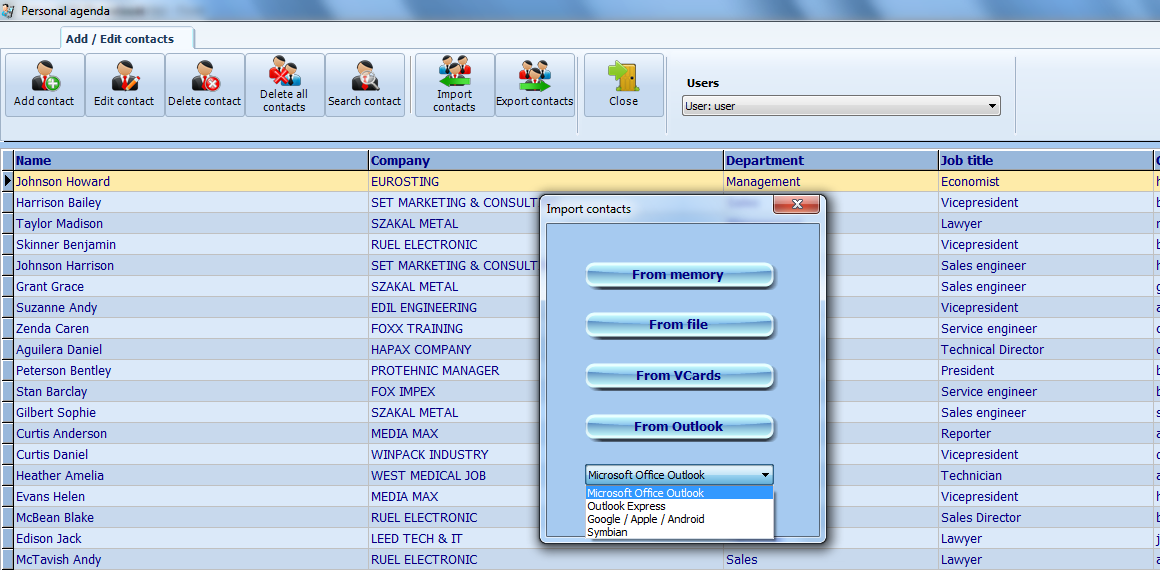Expand the Users dropdown list
The height and width of the screenshot is (570, 1160).
992,106
